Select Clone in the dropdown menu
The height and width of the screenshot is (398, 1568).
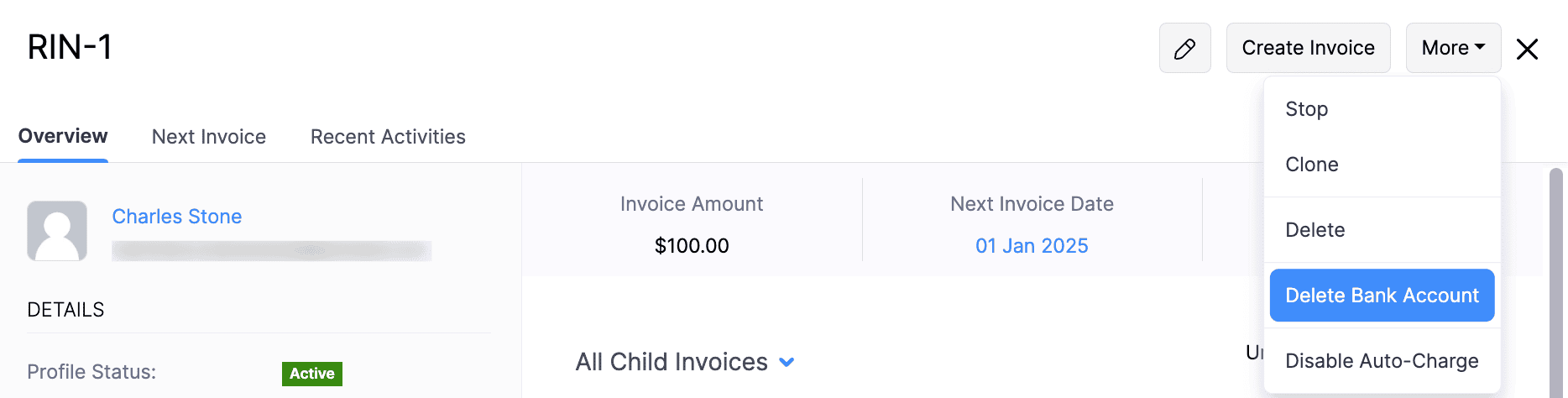[1312, 165]
